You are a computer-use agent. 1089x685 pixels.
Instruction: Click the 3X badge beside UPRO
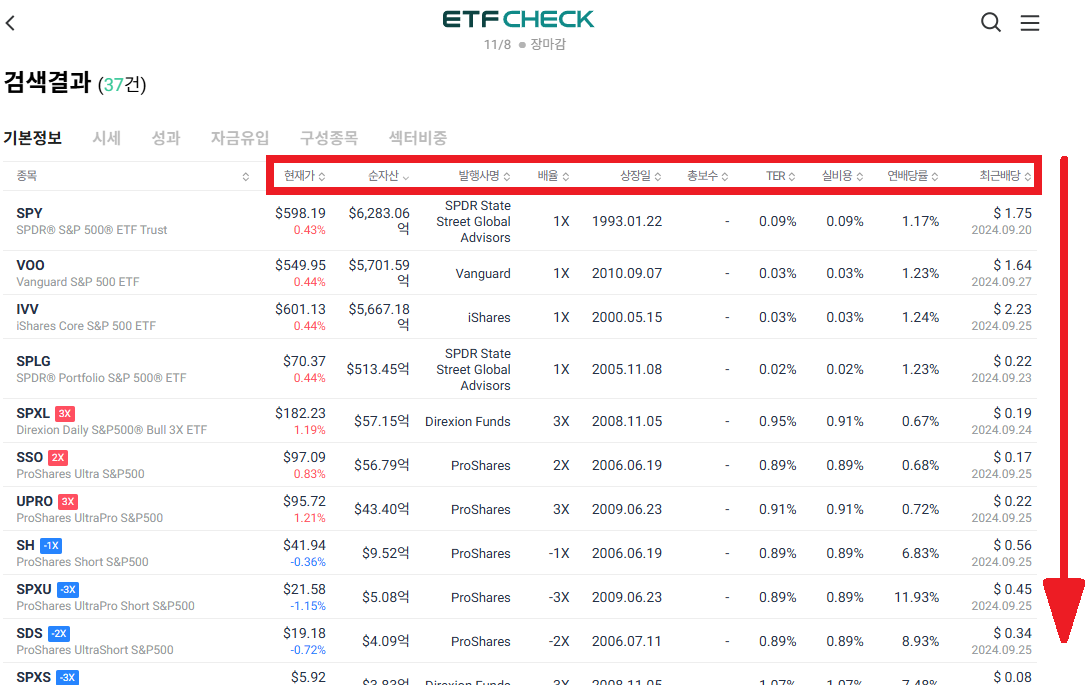[67, 501]
